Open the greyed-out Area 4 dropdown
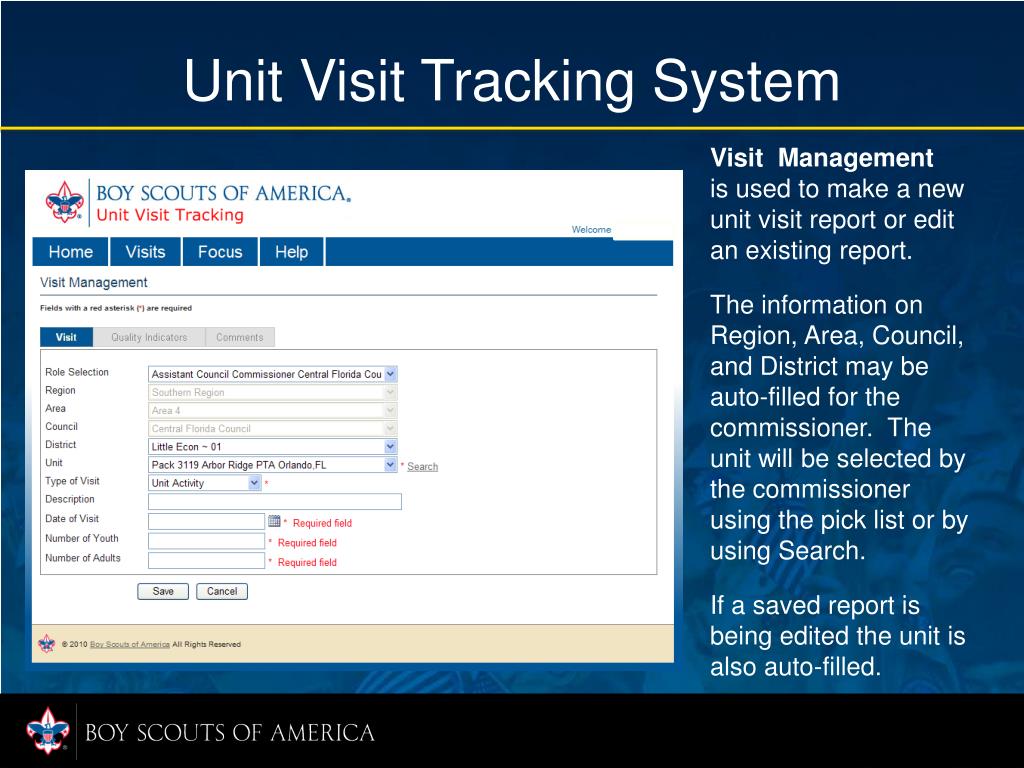Image resolution: width=1024 pixels, height=768 pixels. pos(390,411)
